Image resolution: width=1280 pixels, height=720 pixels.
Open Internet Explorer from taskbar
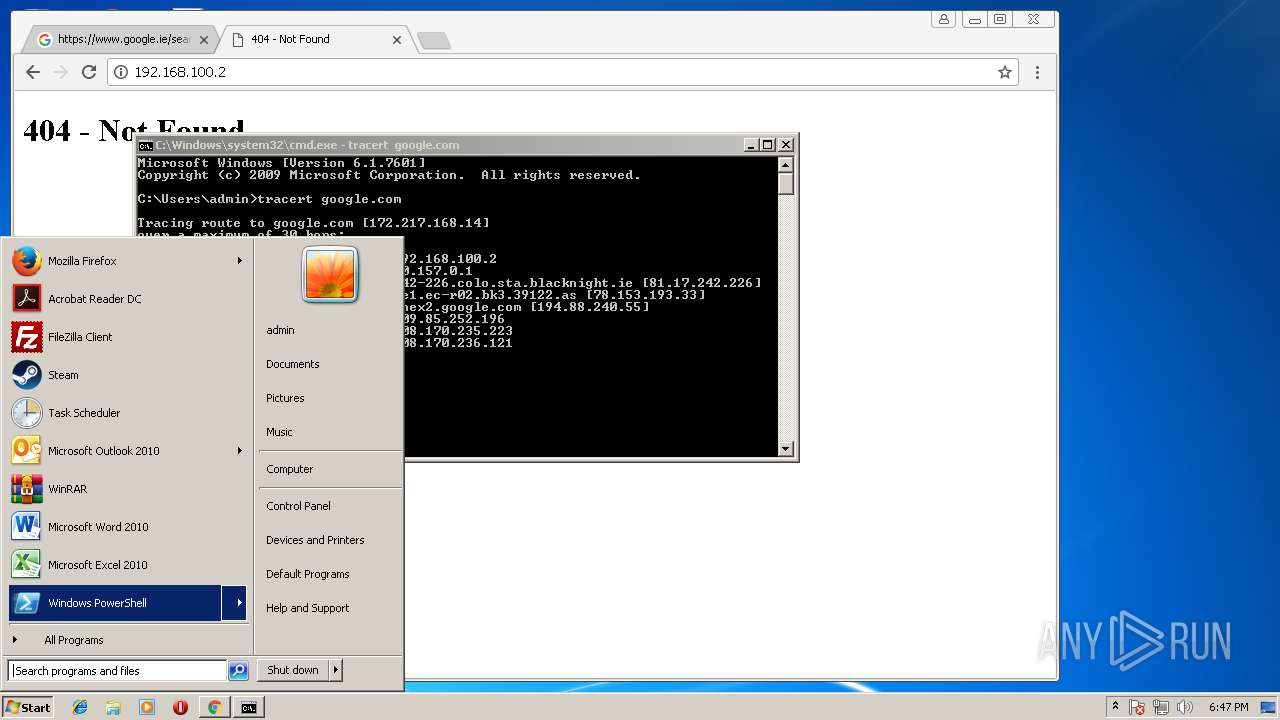pyautogui.click(x=80, y=707)
